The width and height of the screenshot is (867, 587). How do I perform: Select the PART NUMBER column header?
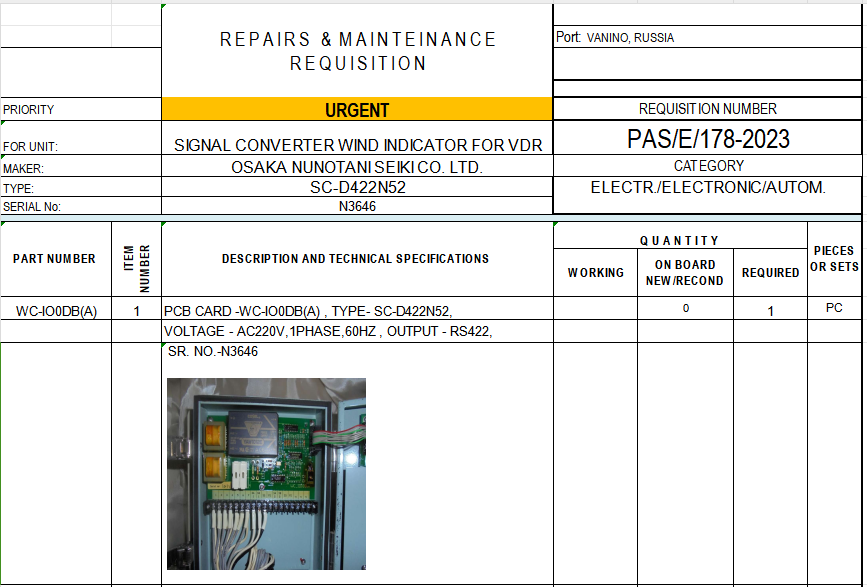(55, 259)
